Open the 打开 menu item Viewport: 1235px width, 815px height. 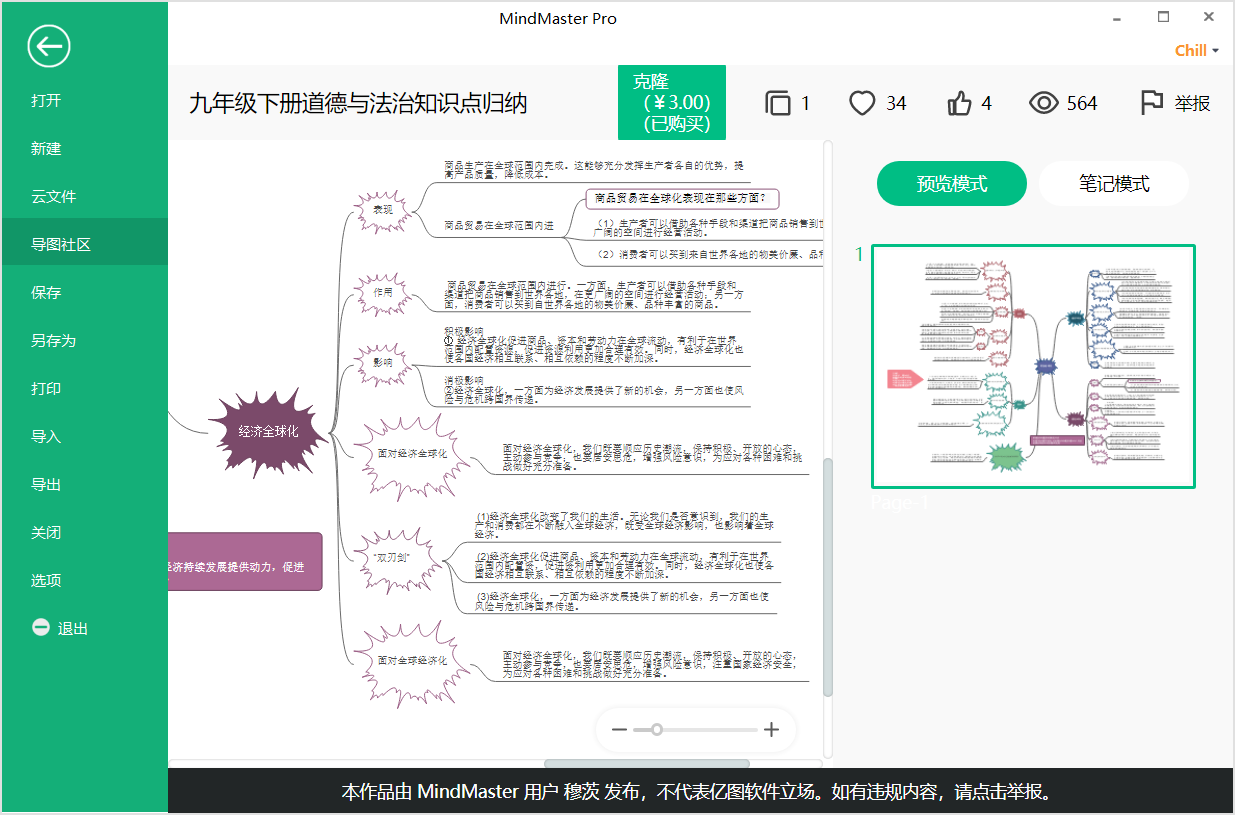[x=46, y=101]
